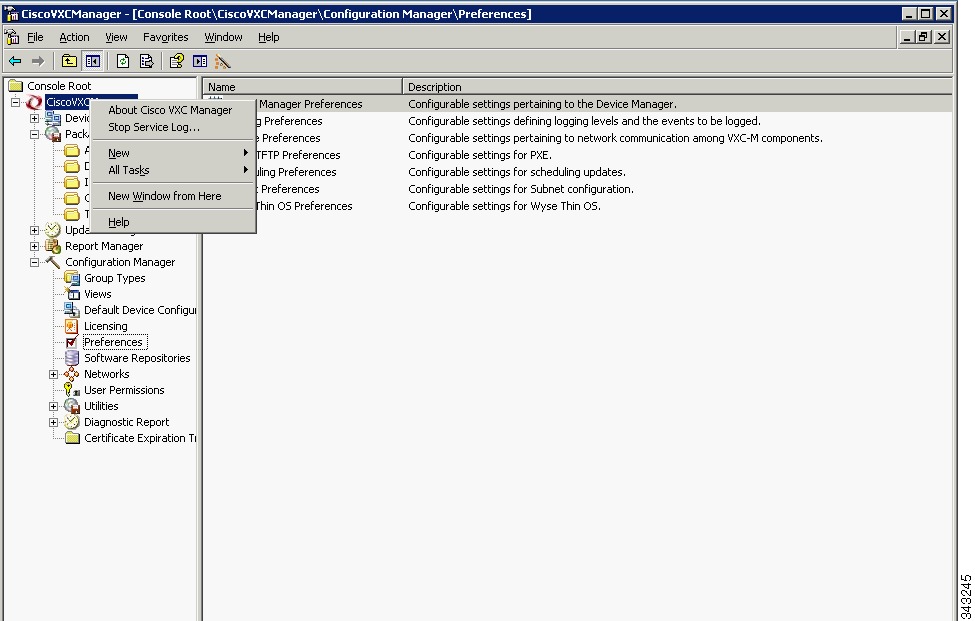This screenshot has width=975, height=621.
Task: Click the Report Manager icon in tree
Action: pyautogui.click(x=53, y=246)
